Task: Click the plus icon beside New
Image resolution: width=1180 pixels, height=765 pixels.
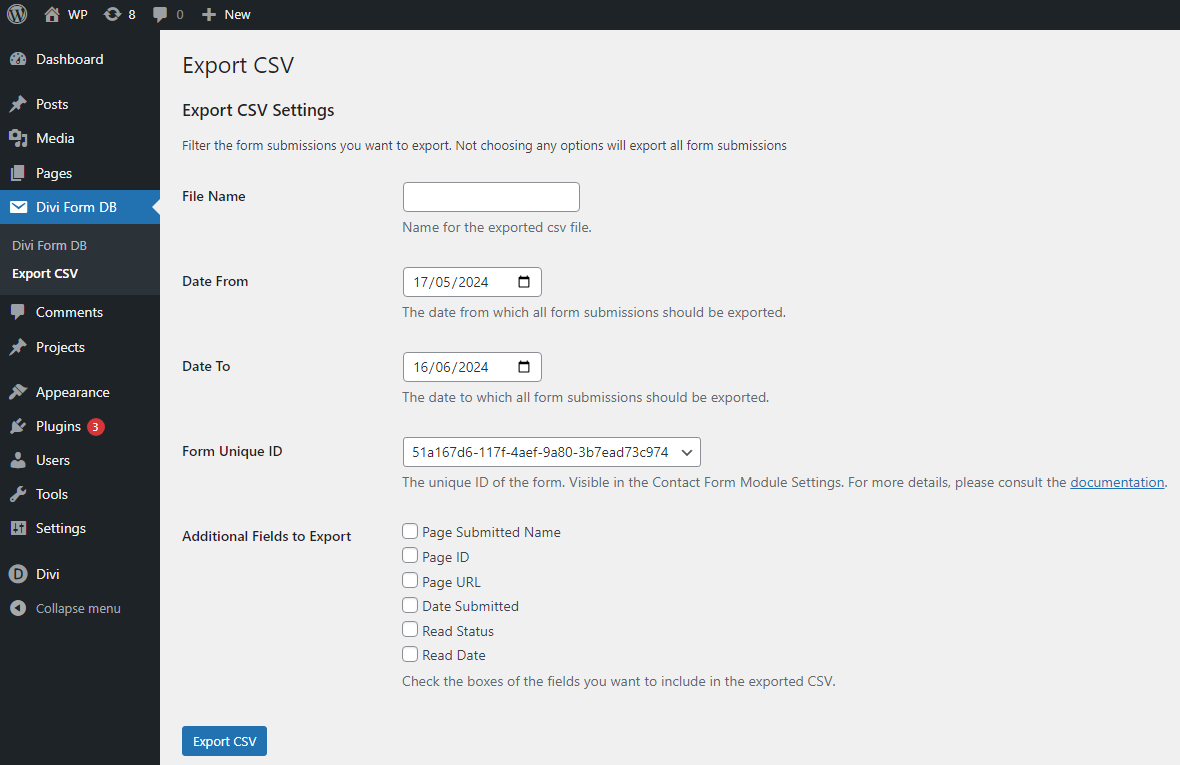Action: coord(208,14)
